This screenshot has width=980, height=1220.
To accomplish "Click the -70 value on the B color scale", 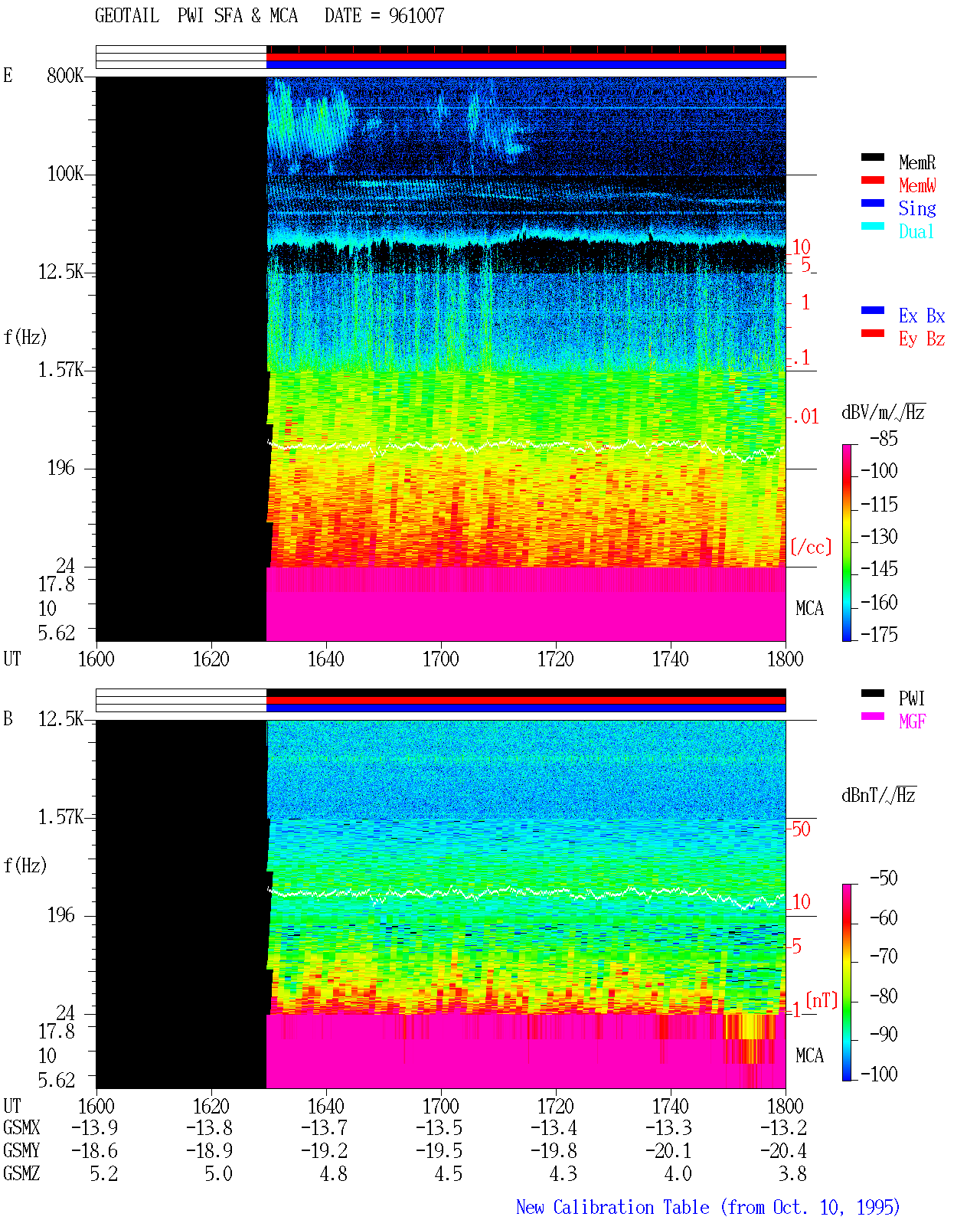I will coord(884,956).
